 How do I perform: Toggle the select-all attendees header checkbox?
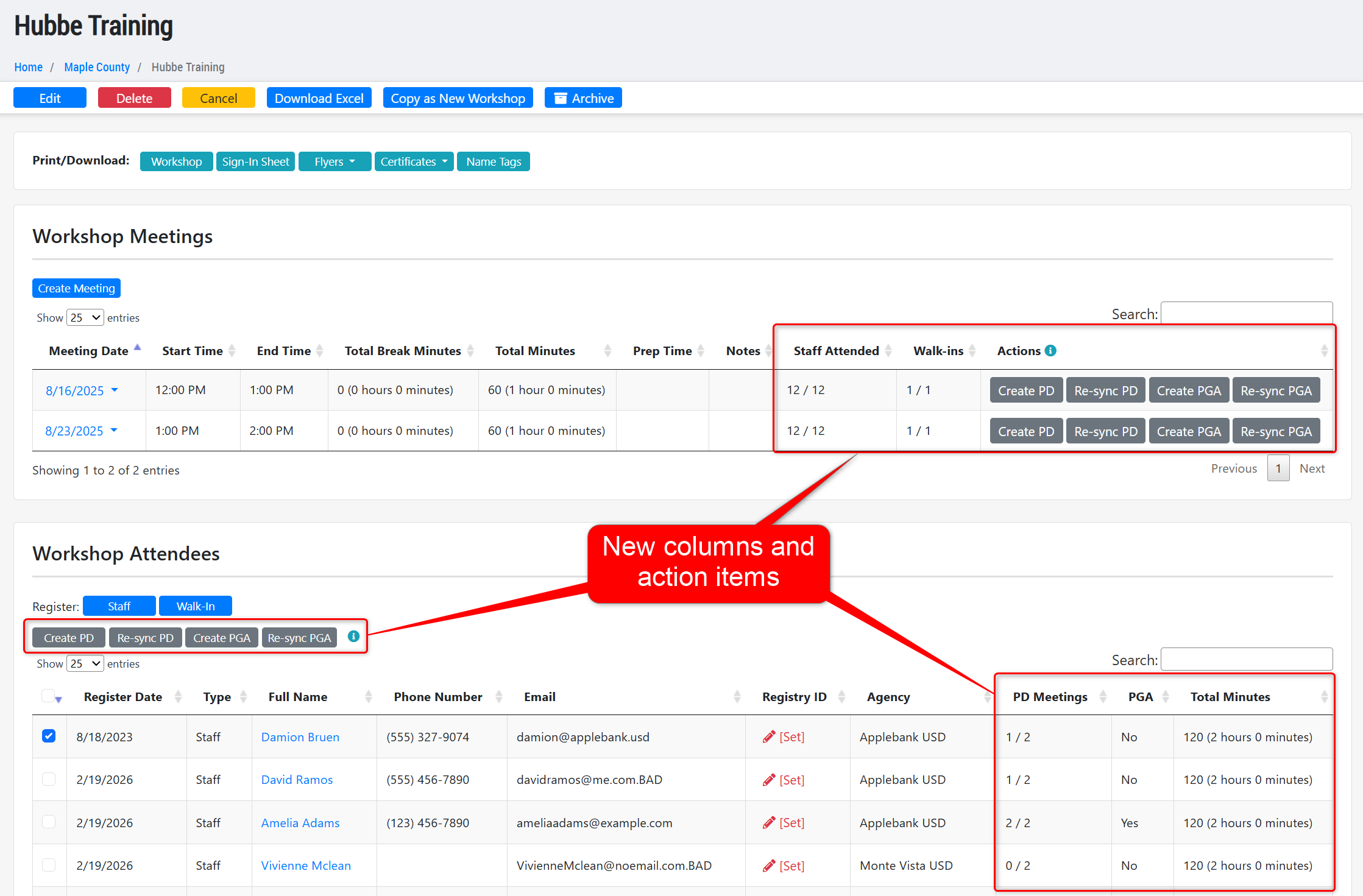pyautogui.click(x=48, y=696)
